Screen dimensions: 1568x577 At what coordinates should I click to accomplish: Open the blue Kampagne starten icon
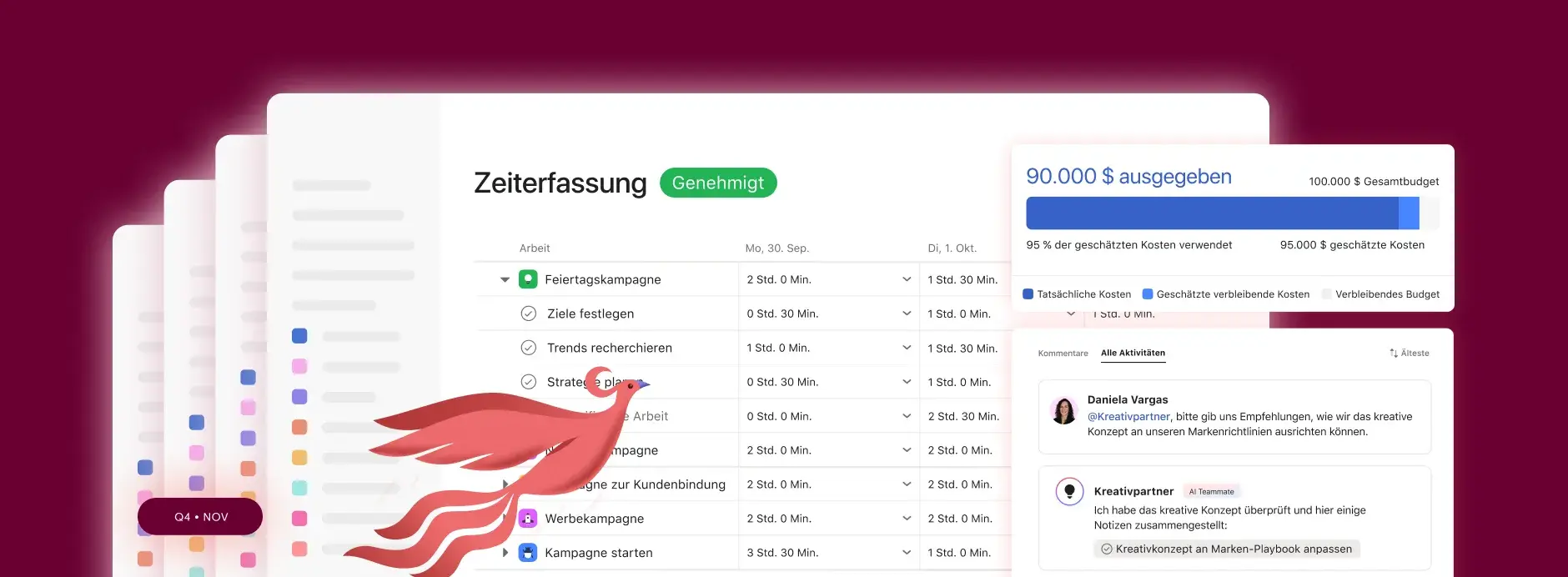coord(528,553)
